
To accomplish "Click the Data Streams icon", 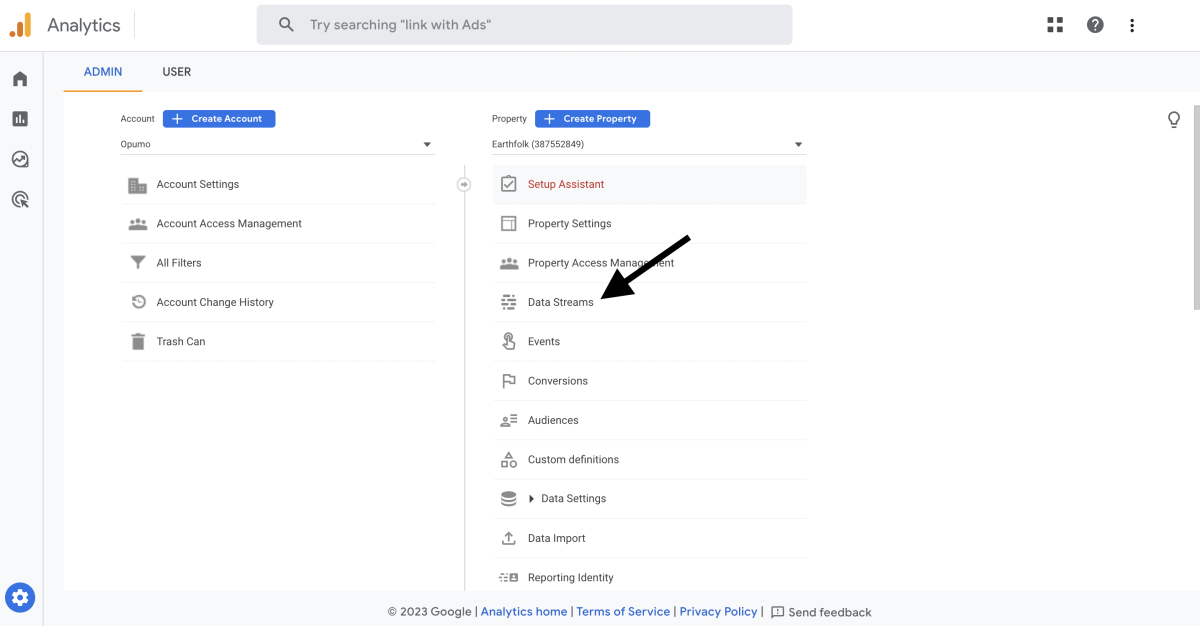I will (x=509, y=302).
